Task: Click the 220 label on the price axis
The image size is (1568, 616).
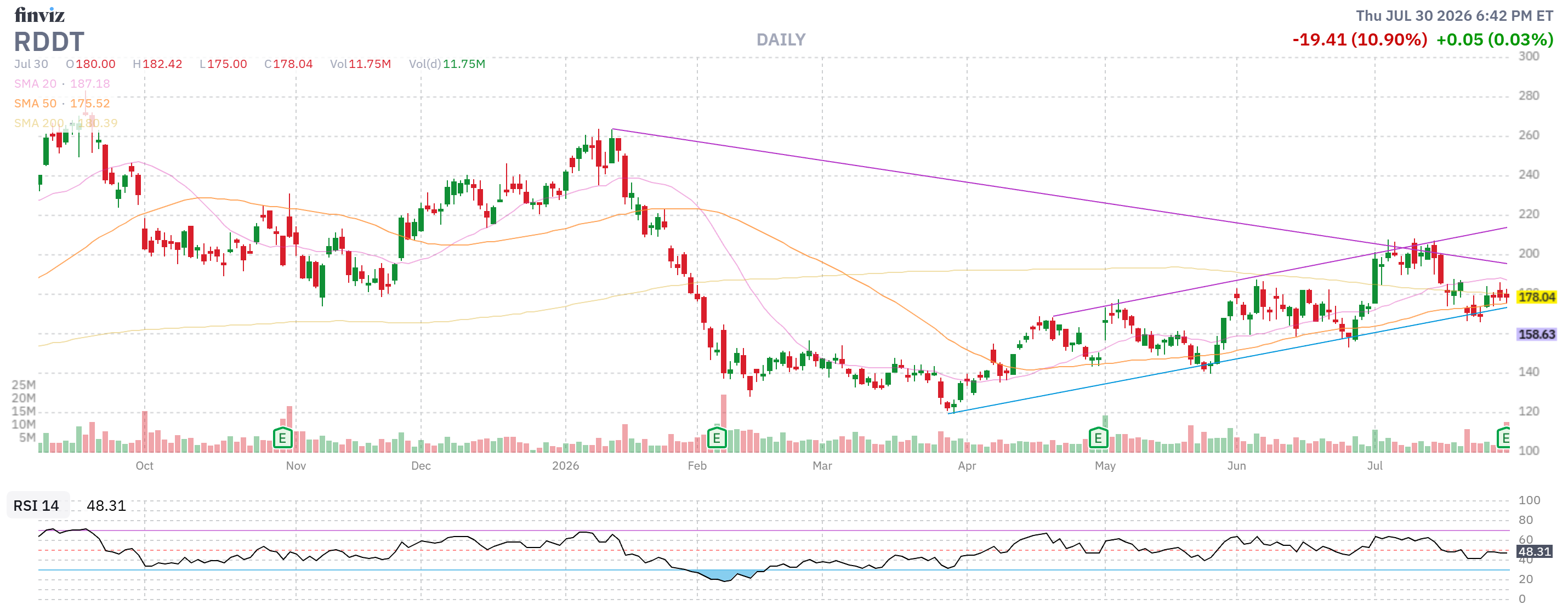Action: click(x=1529, y=214)
